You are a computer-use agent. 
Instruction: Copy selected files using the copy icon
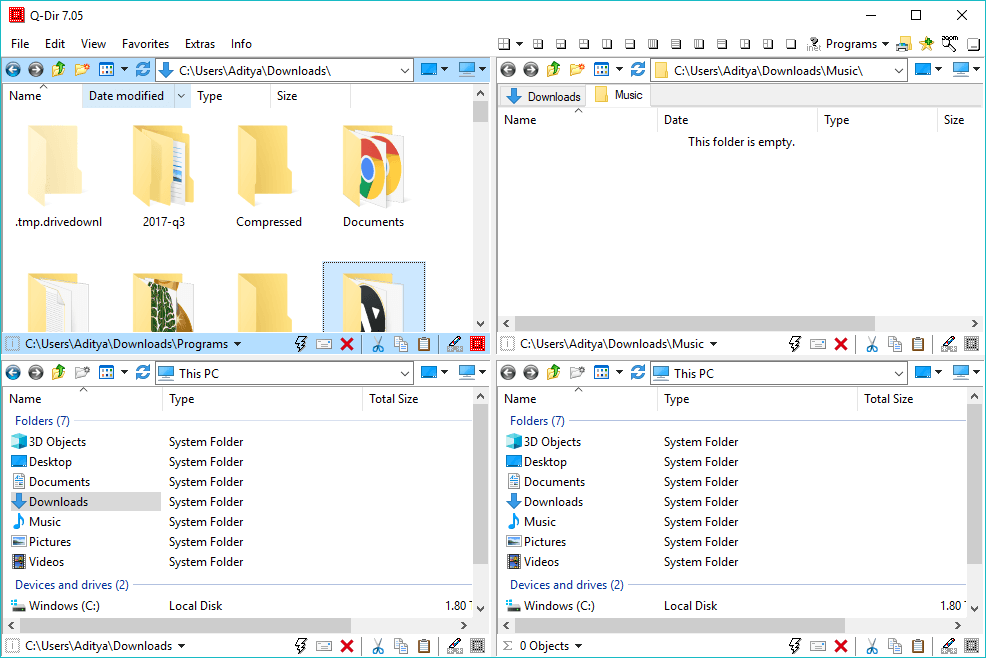point(401,343)
